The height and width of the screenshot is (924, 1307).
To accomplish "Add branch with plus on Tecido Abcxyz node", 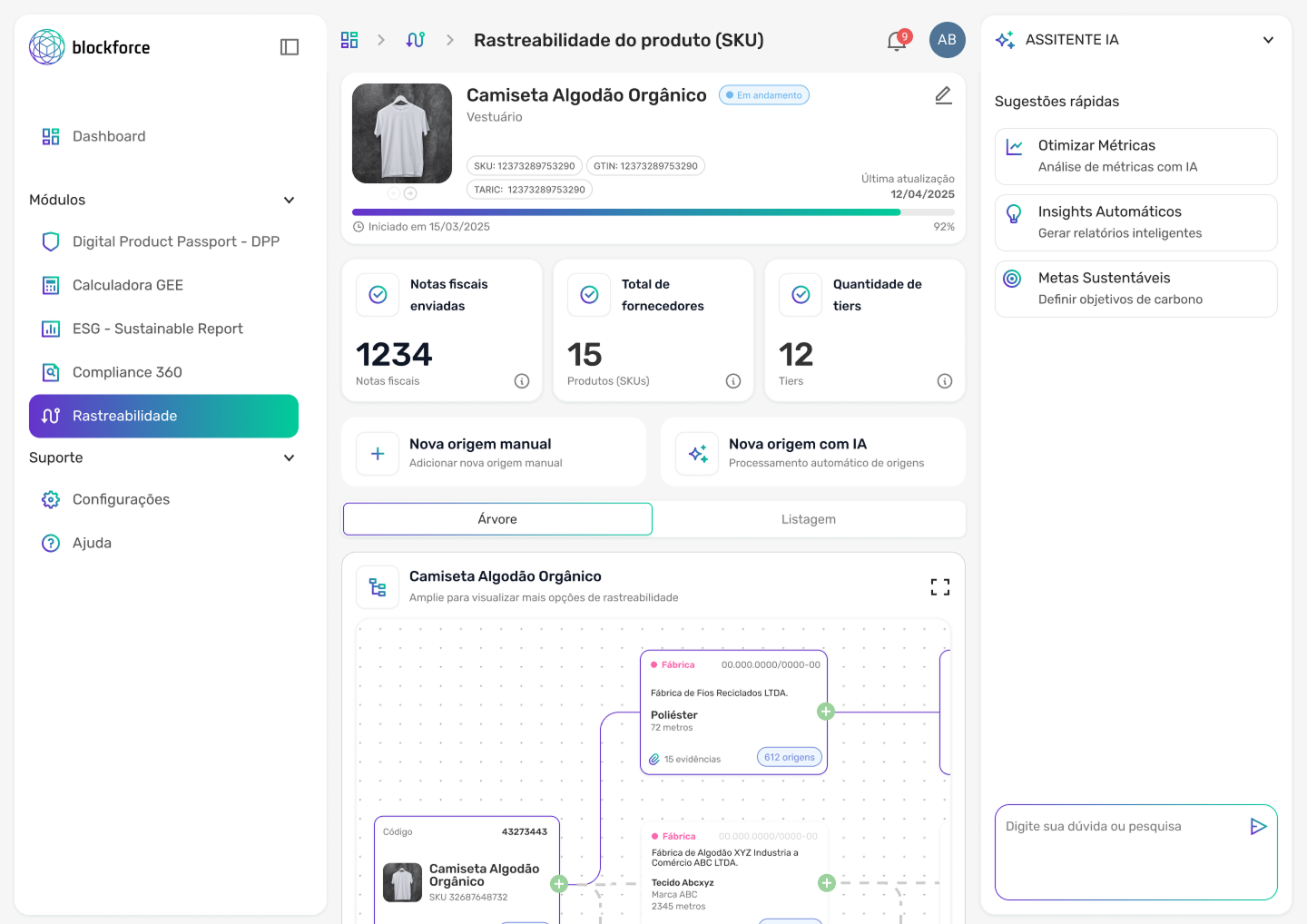I will (x=827, y=883).
